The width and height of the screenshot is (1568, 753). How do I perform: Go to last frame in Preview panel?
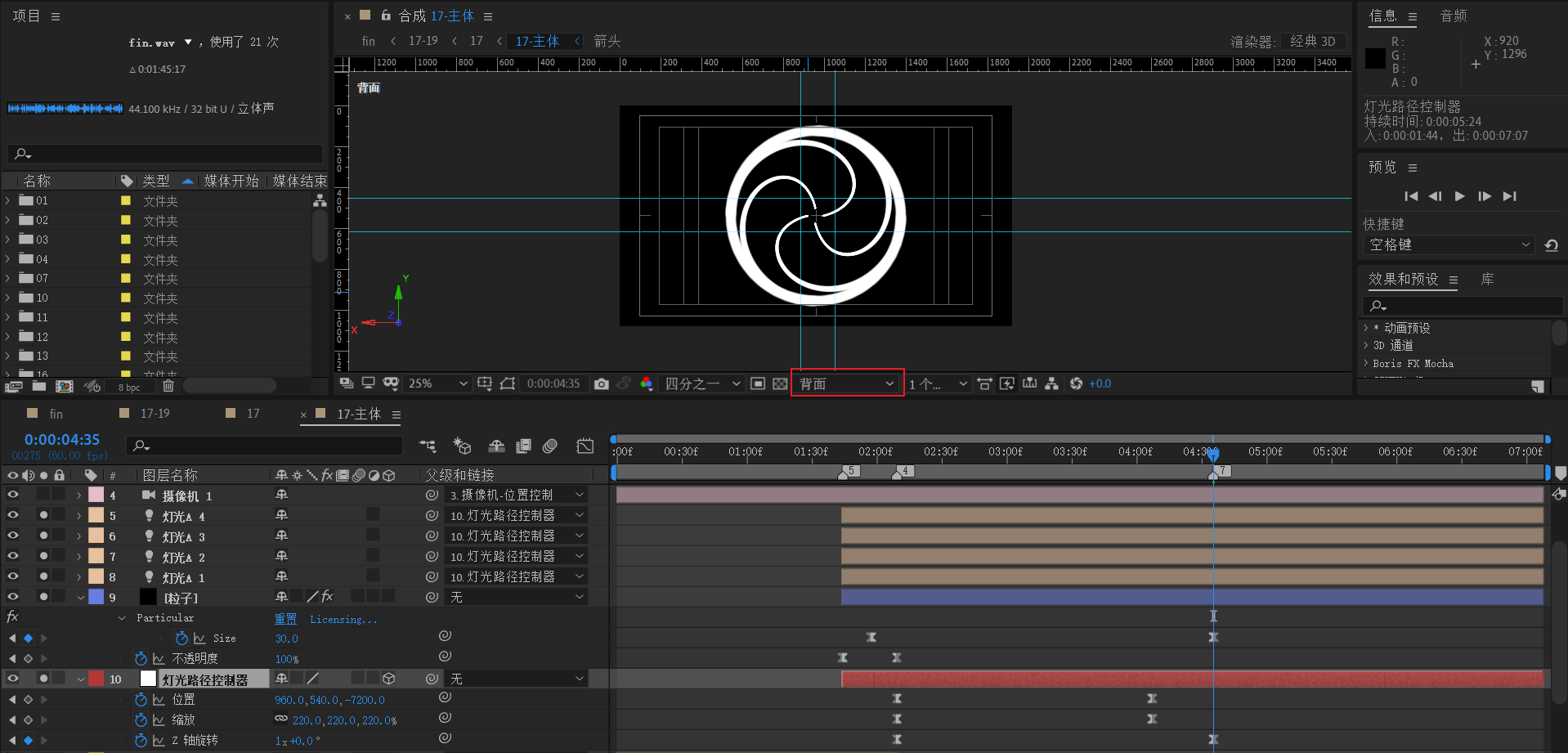[1509, 196]
